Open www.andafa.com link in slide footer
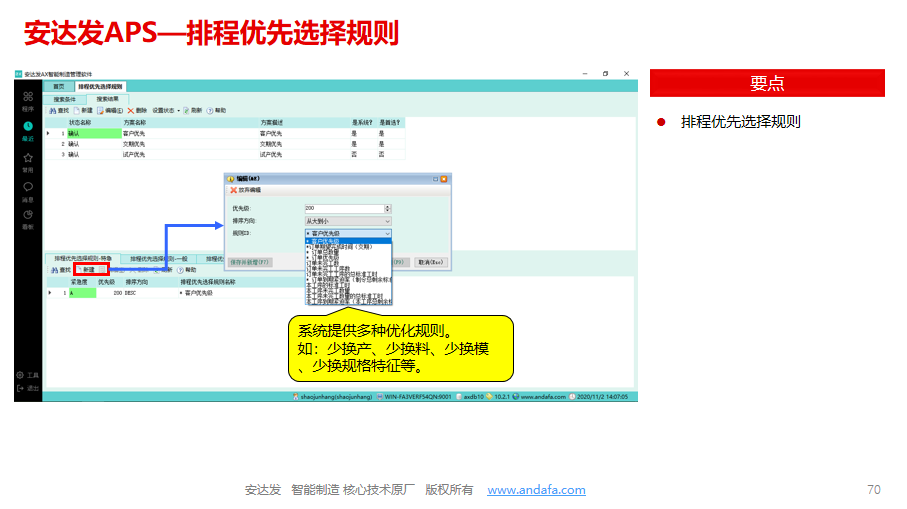 click(x=536, y=490)
